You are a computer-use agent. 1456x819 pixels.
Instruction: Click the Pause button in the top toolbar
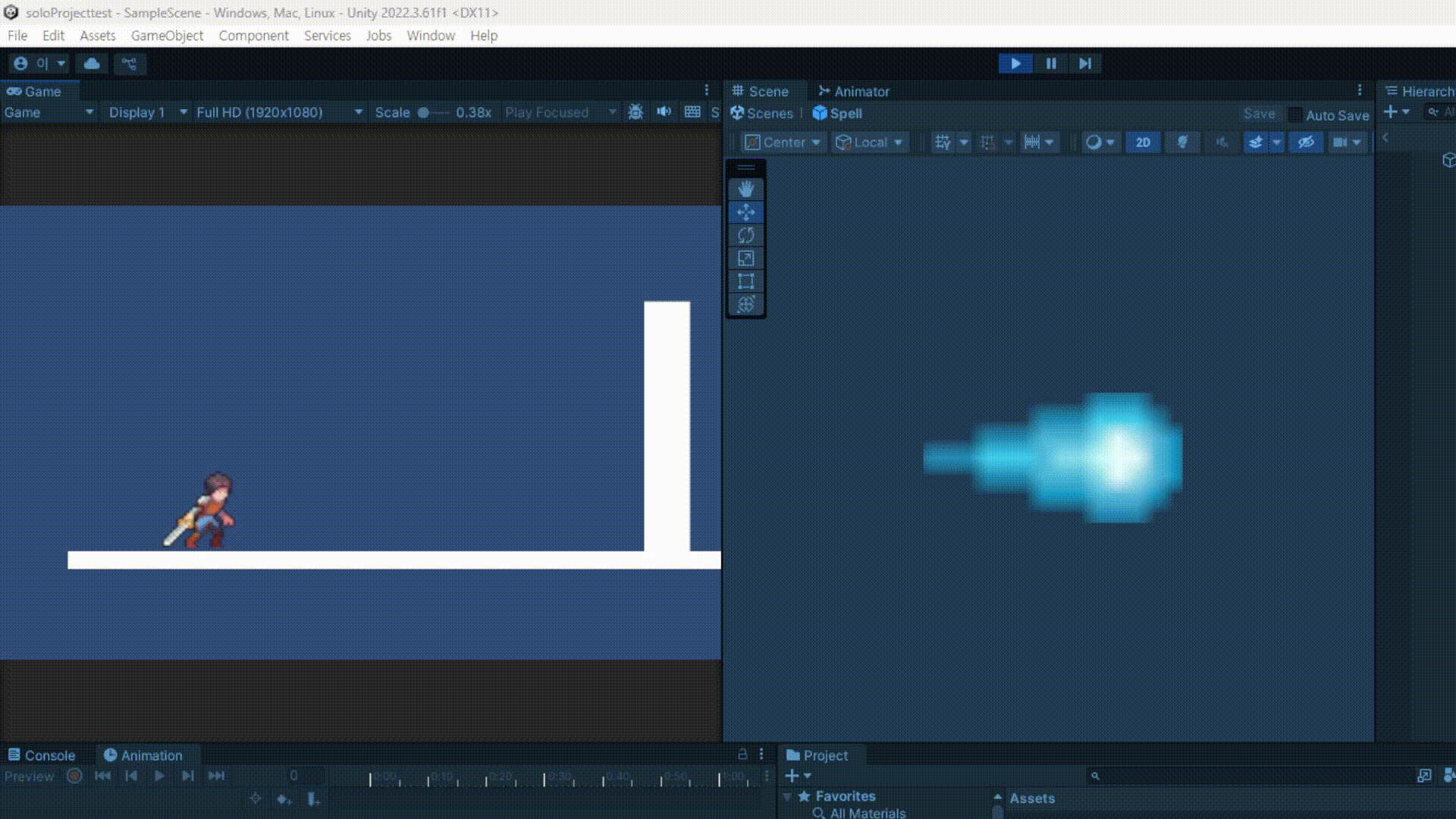1051,64
